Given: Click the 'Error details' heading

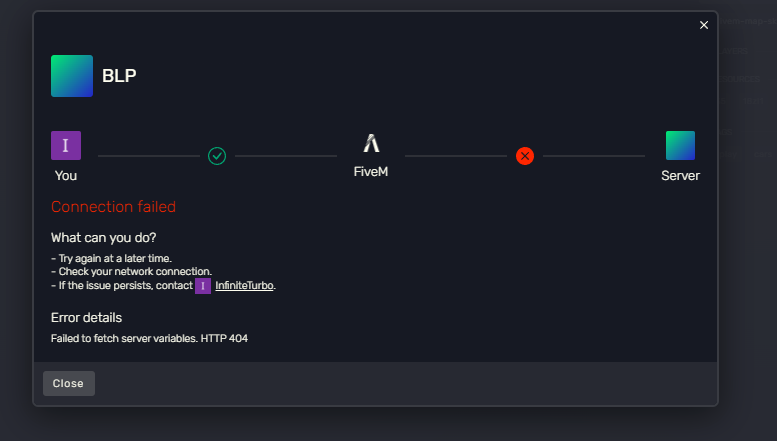Looking at the screenshot, I should (86, 318).
